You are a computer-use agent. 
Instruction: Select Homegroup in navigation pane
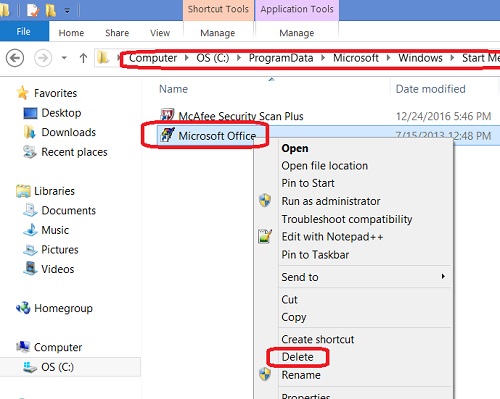coord(63,308)
